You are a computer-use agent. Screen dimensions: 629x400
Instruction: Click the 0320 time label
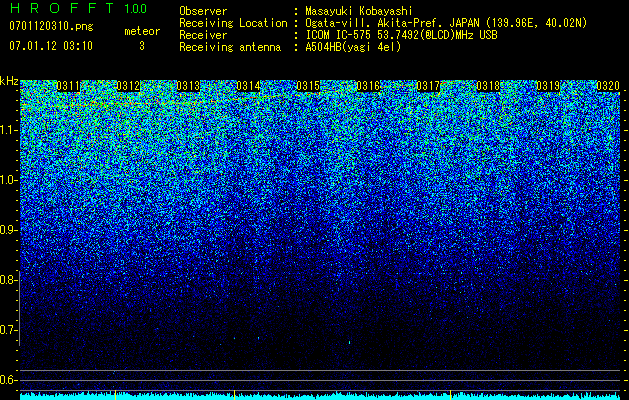point(608,86)
